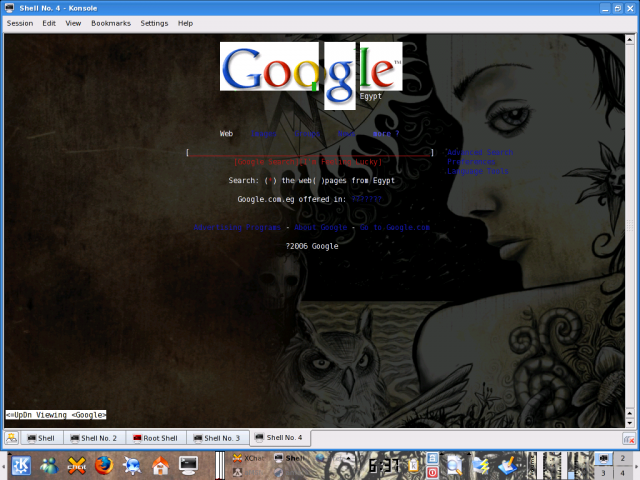Click the red logout power icon
Image resolution: width=640 pixels, height=480 pixels.
click(432, 472)
